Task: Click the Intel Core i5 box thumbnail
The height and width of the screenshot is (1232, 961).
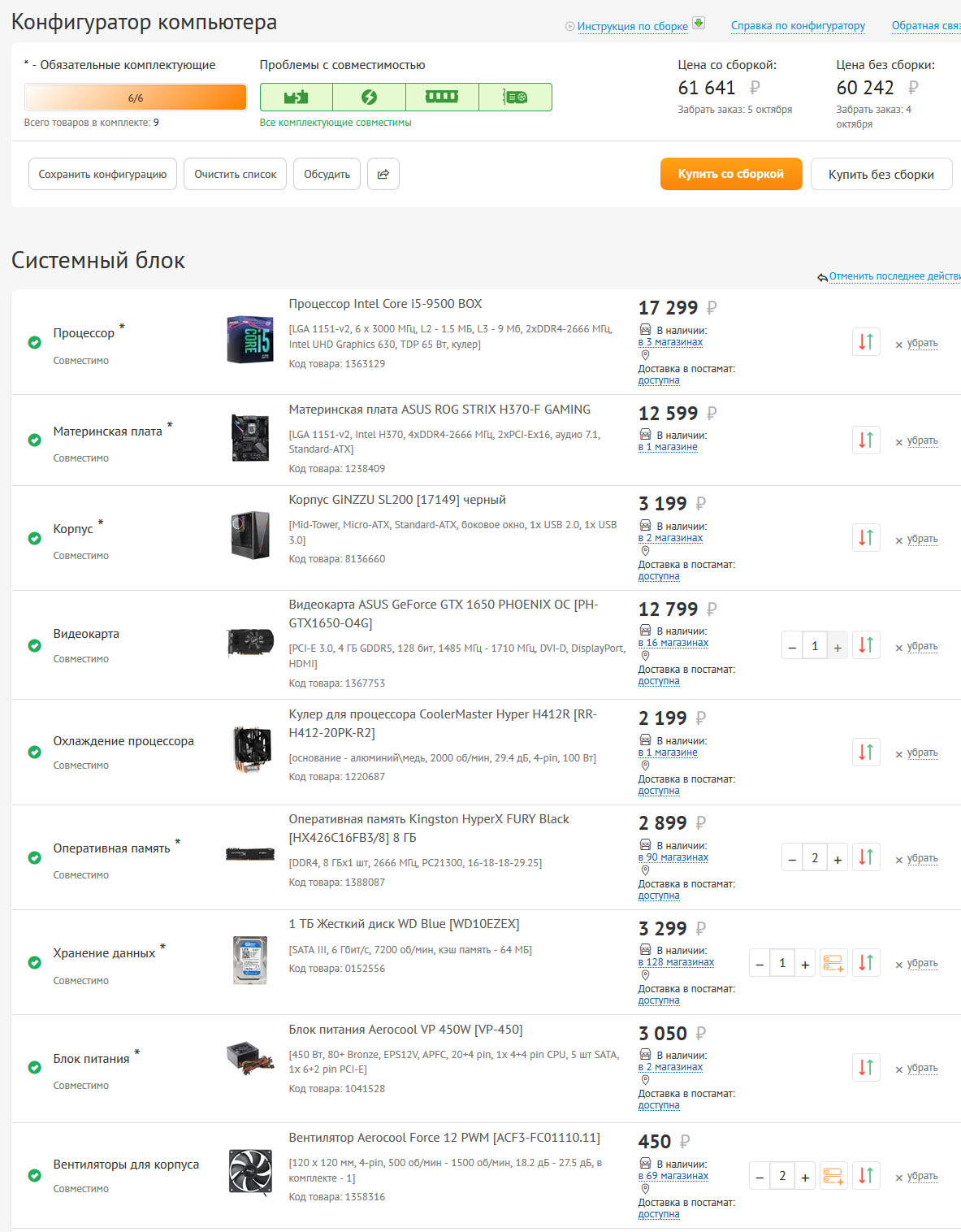Action: pyautogui.click(x=250, y=339)
